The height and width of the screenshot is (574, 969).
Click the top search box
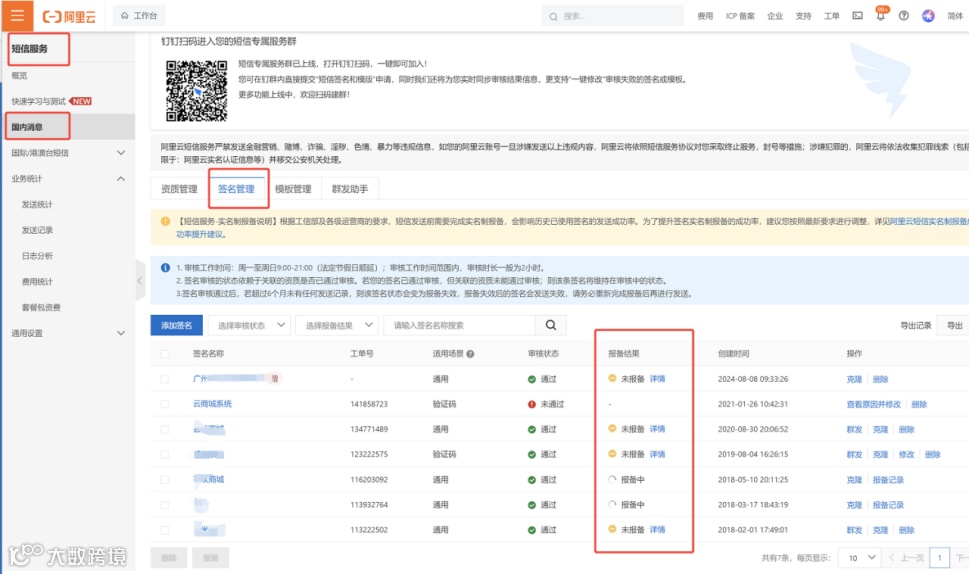(612, 16)
